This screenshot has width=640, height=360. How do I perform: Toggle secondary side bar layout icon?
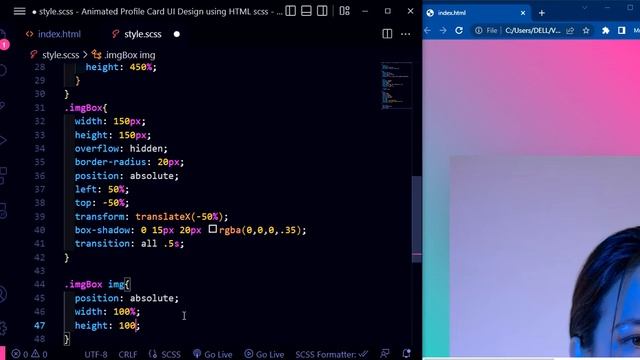click(x=322, y=11)
